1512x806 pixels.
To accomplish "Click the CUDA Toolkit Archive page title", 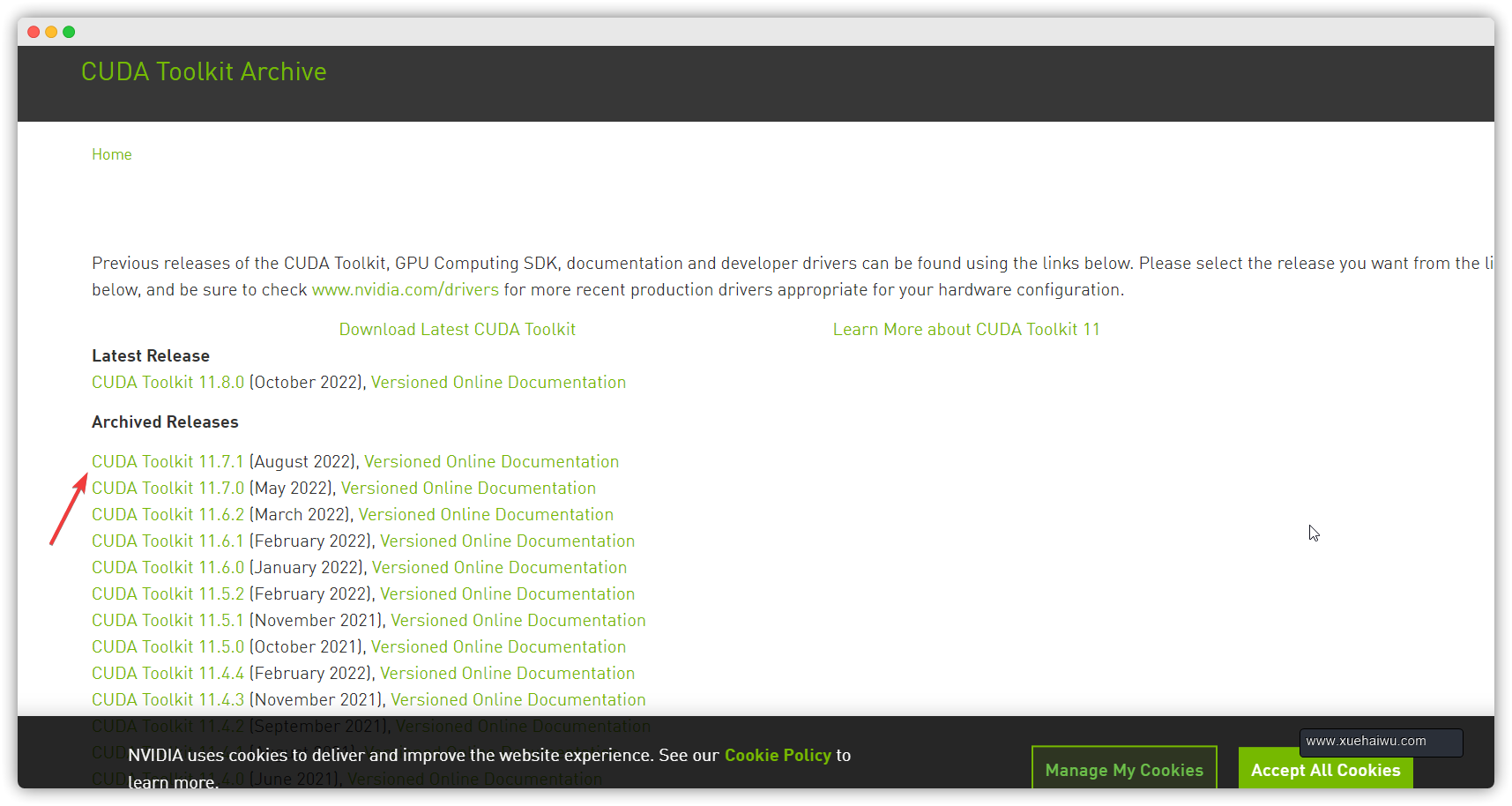I will tap(204, 71).
